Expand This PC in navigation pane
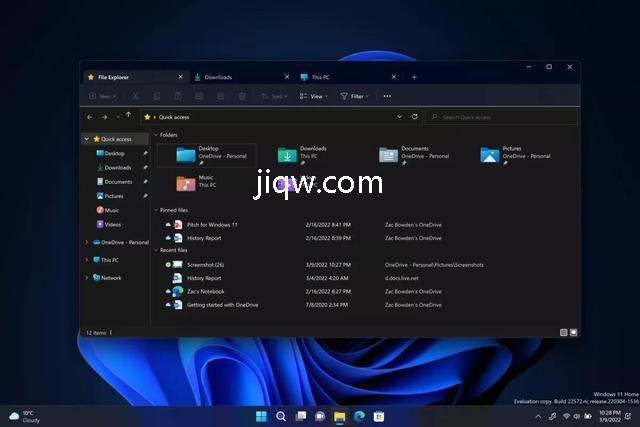640x427 pixels. tap(88, 259)
